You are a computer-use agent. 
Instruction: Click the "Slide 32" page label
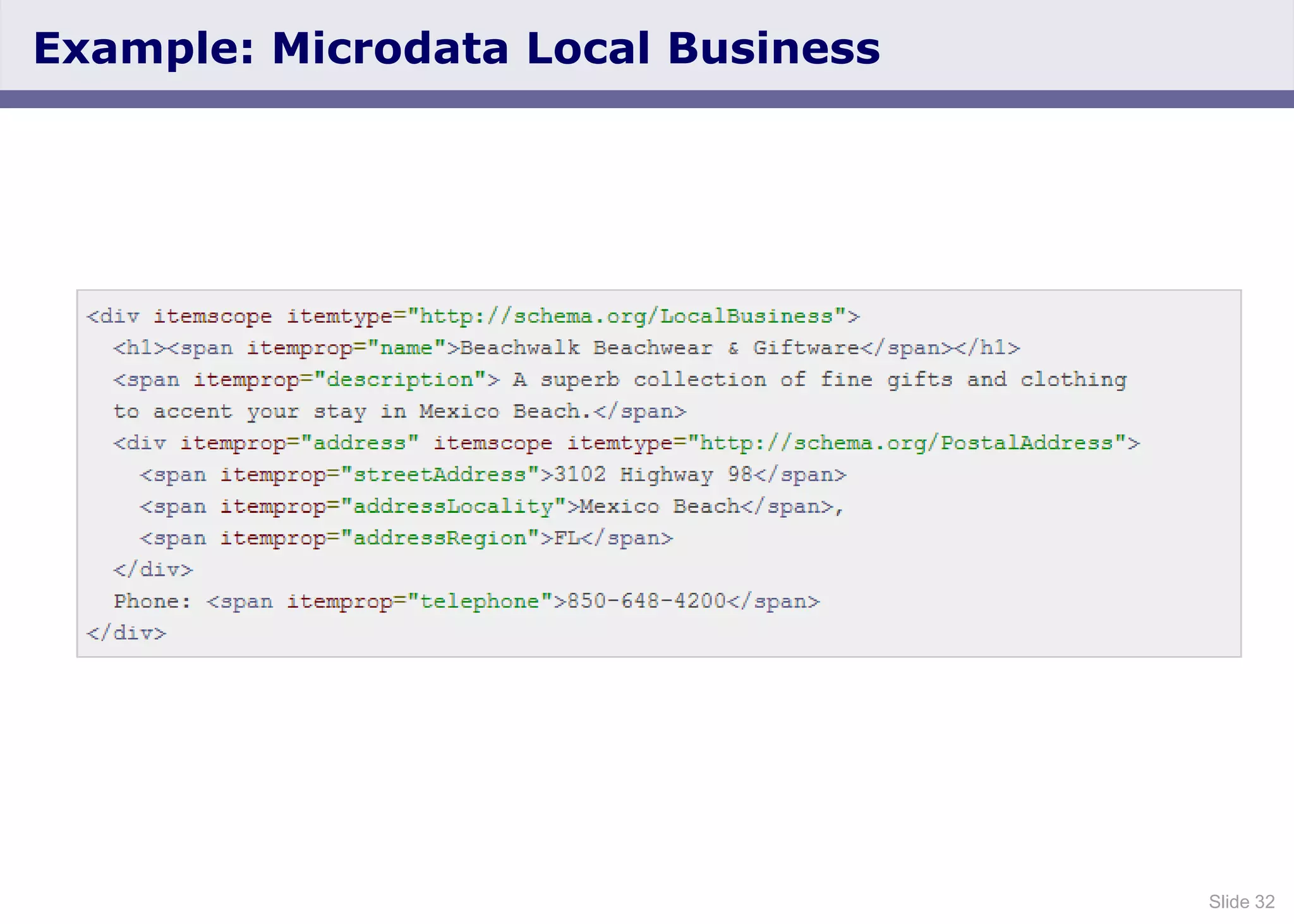pyautogui.click(x=1241, y=901)
